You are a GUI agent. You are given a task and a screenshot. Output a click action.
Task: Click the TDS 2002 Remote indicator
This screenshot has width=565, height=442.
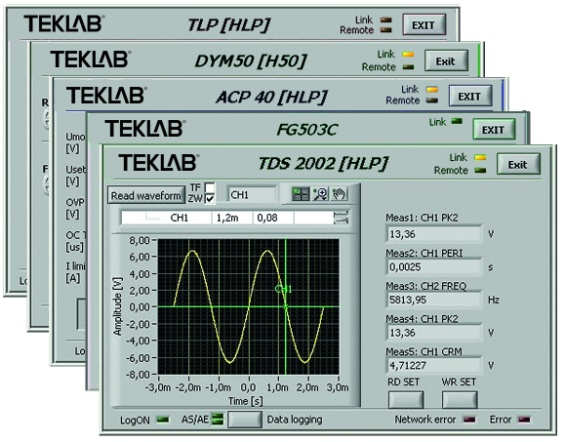click(x=480, y=170)
